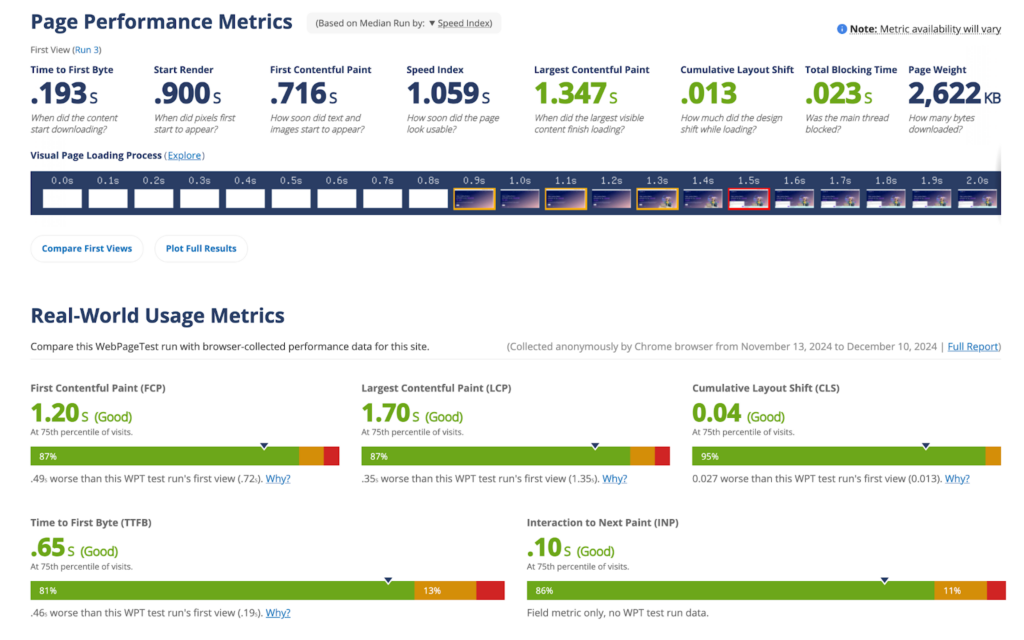The height and width of the screenshot is (640, 1024).
Task: Click "Why?" under Time to First Byte
Action: coord(277,612)
